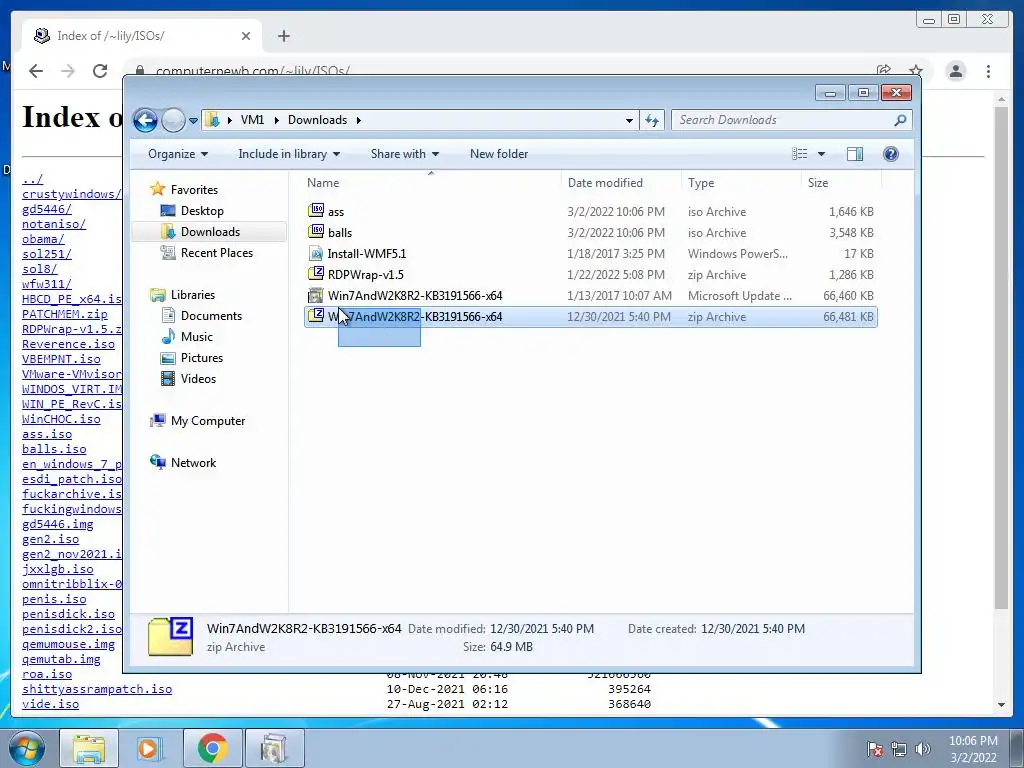Open view options dropdown arrow
1024x768 pixels.
coord(822,154)
